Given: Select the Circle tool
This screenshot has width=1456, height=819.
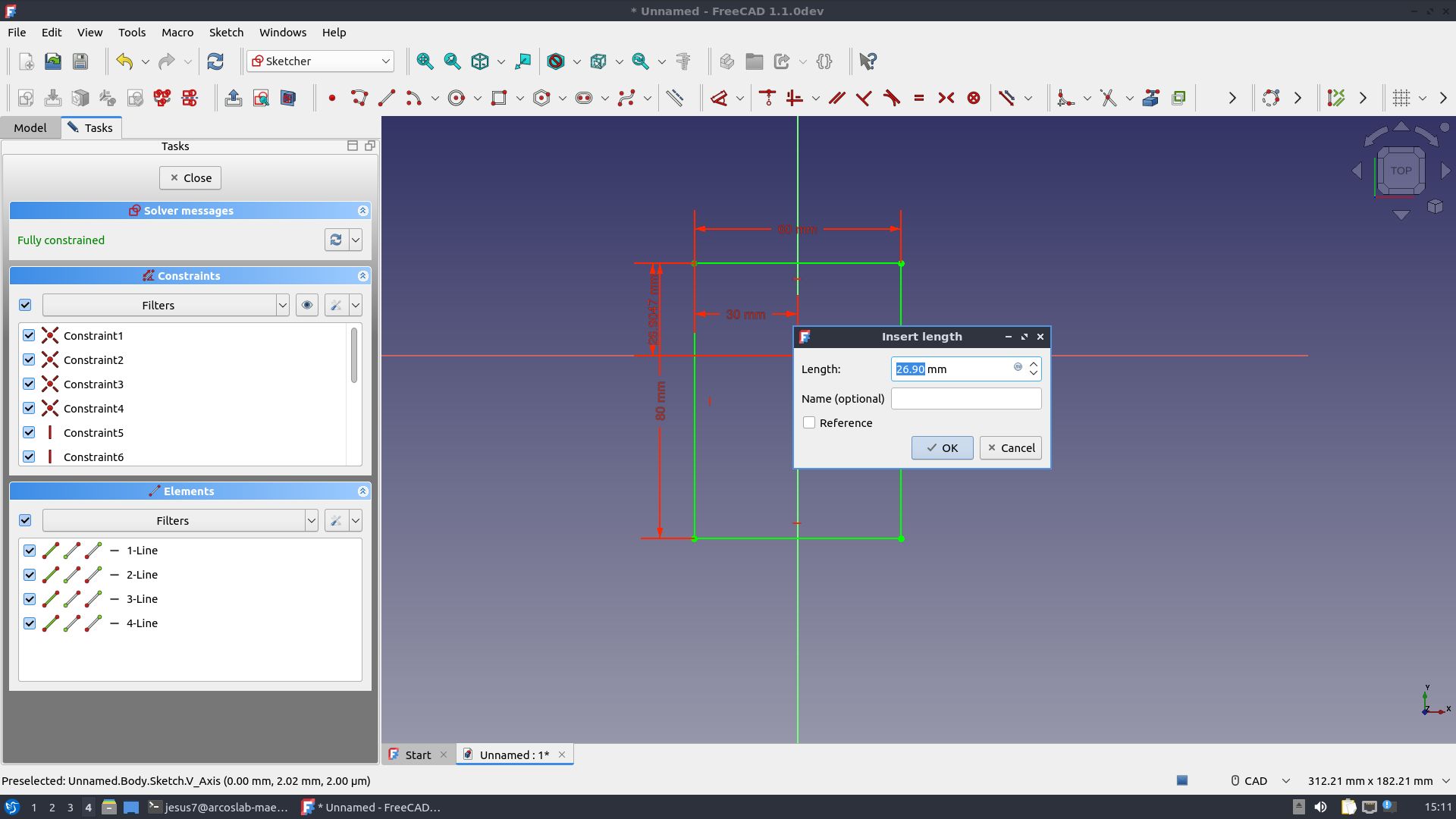Looking at the screenshot, I should (457, 98).
